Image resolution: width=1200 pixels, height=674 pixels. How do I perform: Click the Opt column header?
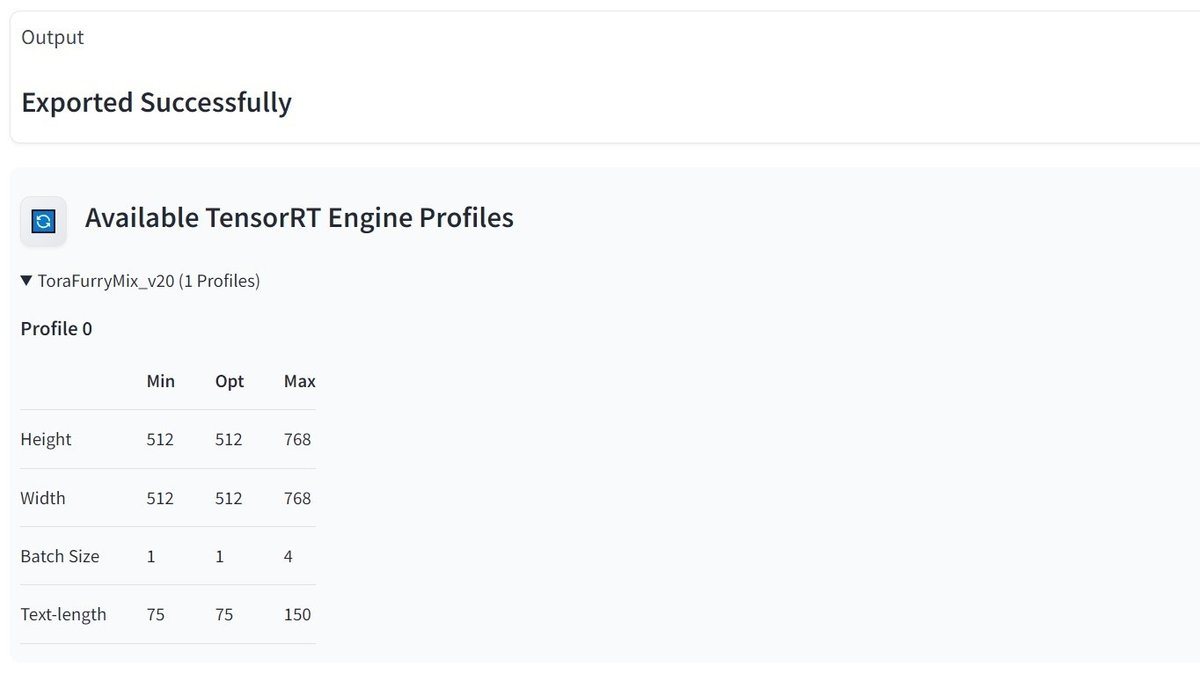(229, 381)
